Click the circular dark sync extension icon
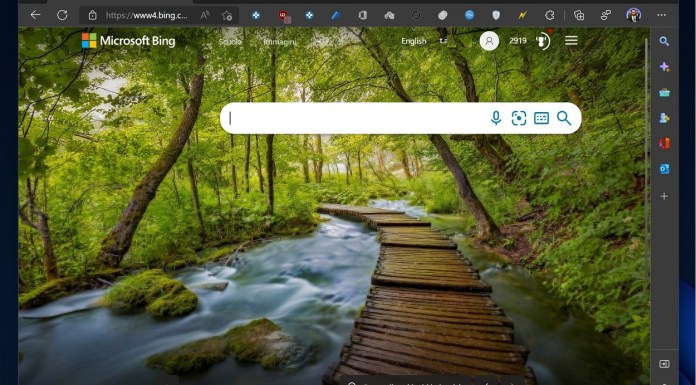This screenshot has height=385, width=696. (x=416, y=16)
